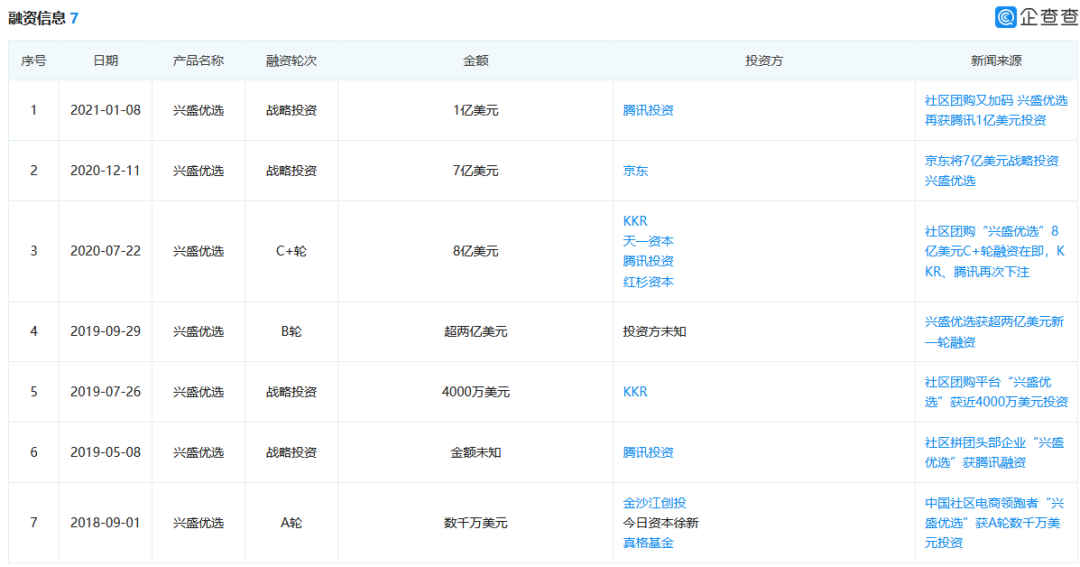The height and width of the screenshot is (567, 1080).
Task: Click 兴盛优选 product name in the C+轮 row
Action: coord(198,251)
